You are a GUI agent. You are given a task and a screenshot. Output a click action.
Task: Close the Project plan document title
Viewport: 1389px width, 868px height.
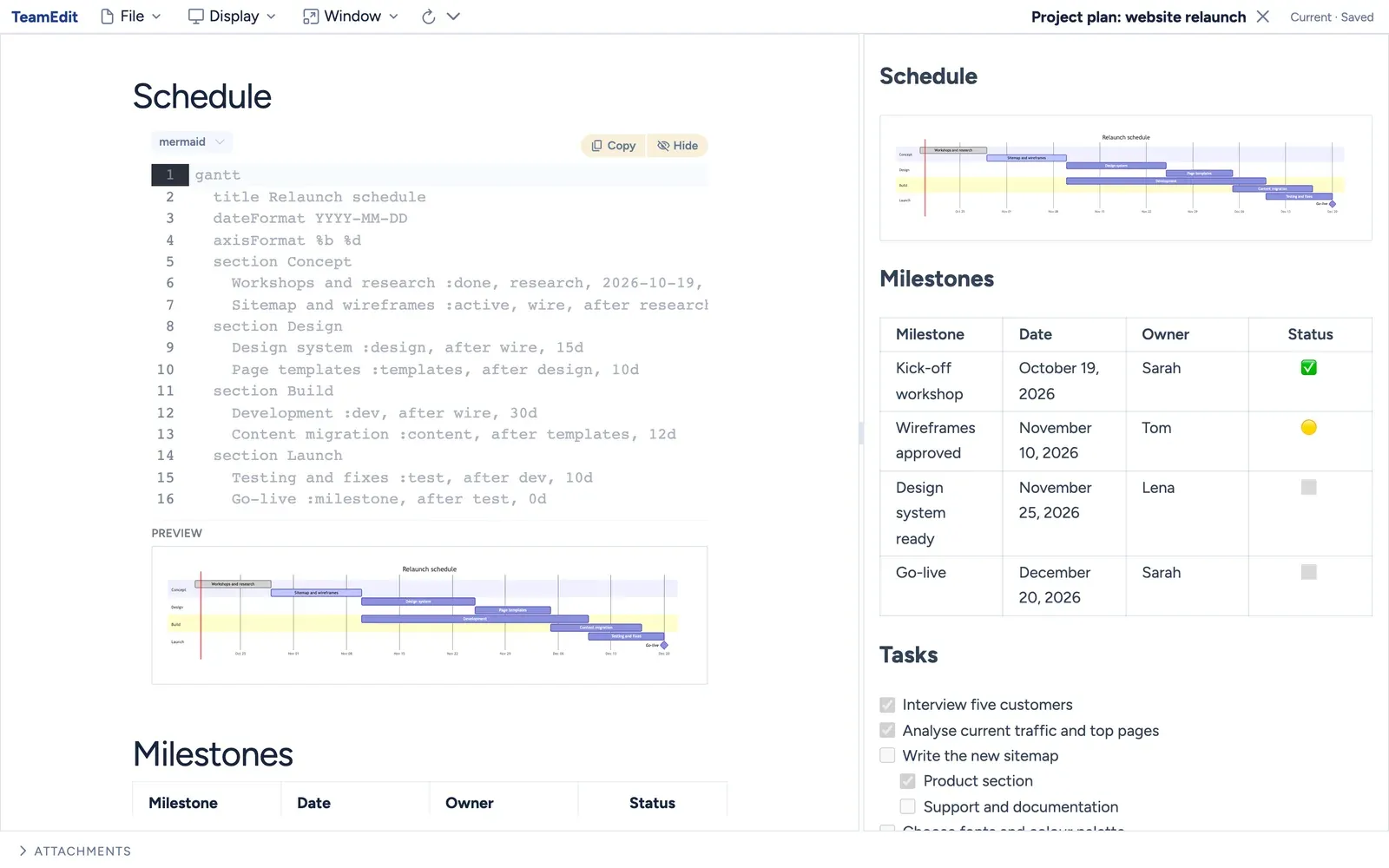click(1263, 16)
